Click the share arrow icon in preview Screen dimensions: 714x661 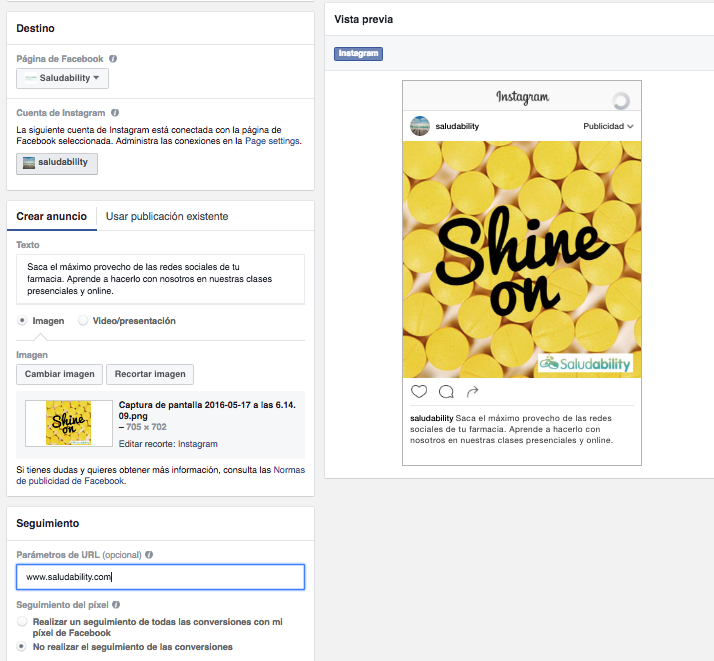click(x=473, y=392)
